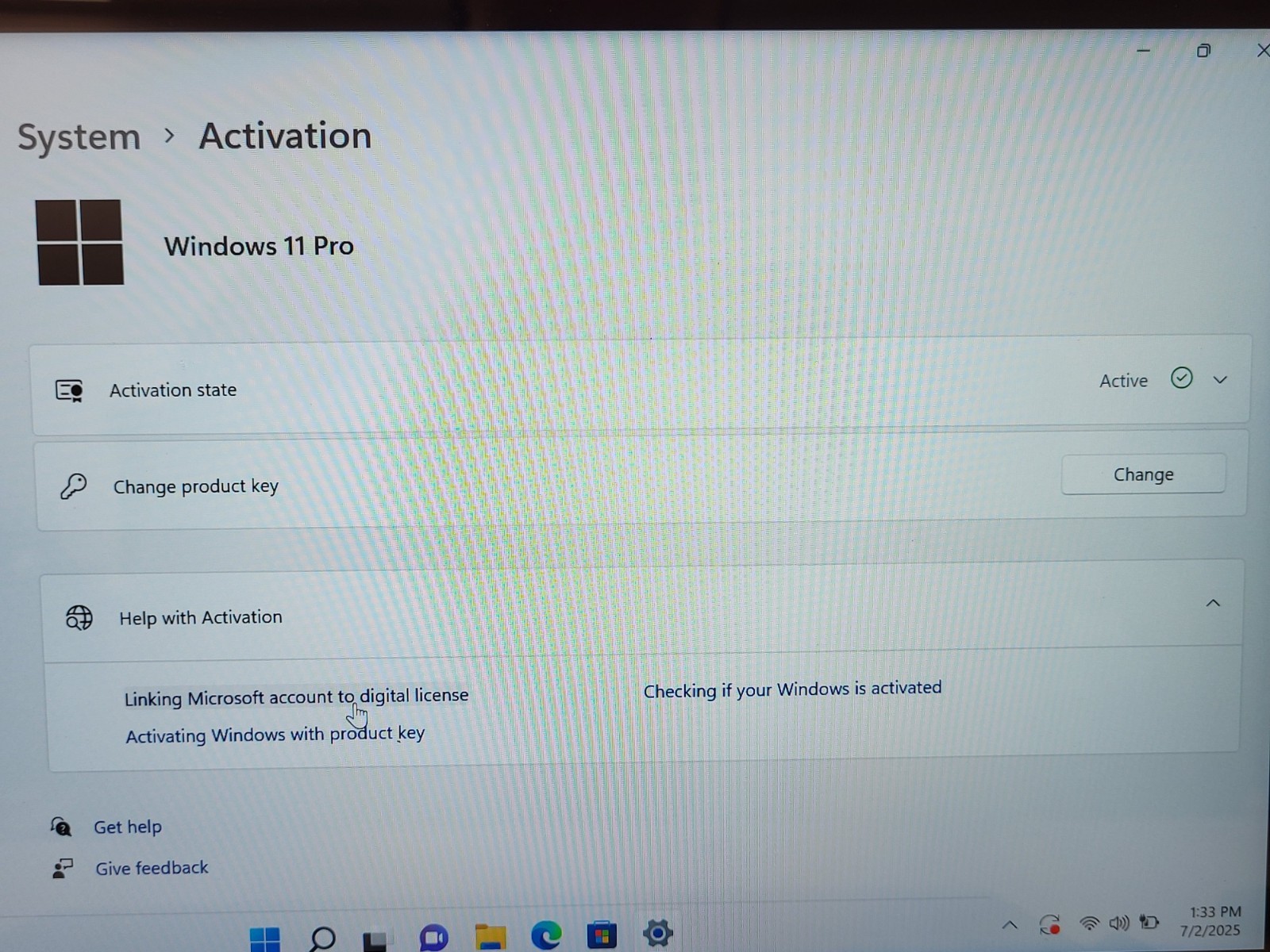Click the Give feedback person icon
The image size is (1270, 952).
tap(62, 868)
